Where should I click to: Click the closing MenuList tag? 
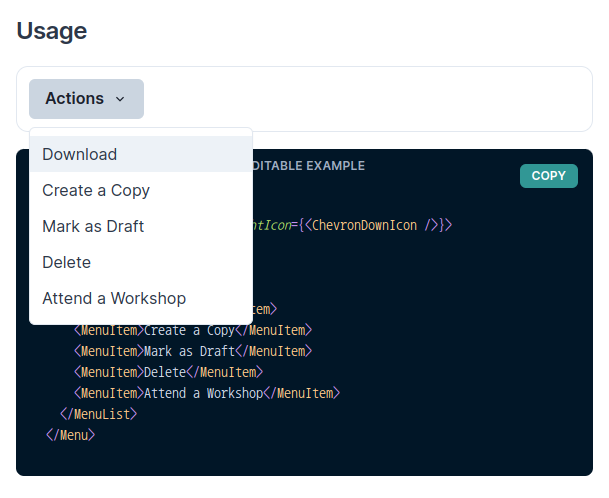click(x=98, y=414)
